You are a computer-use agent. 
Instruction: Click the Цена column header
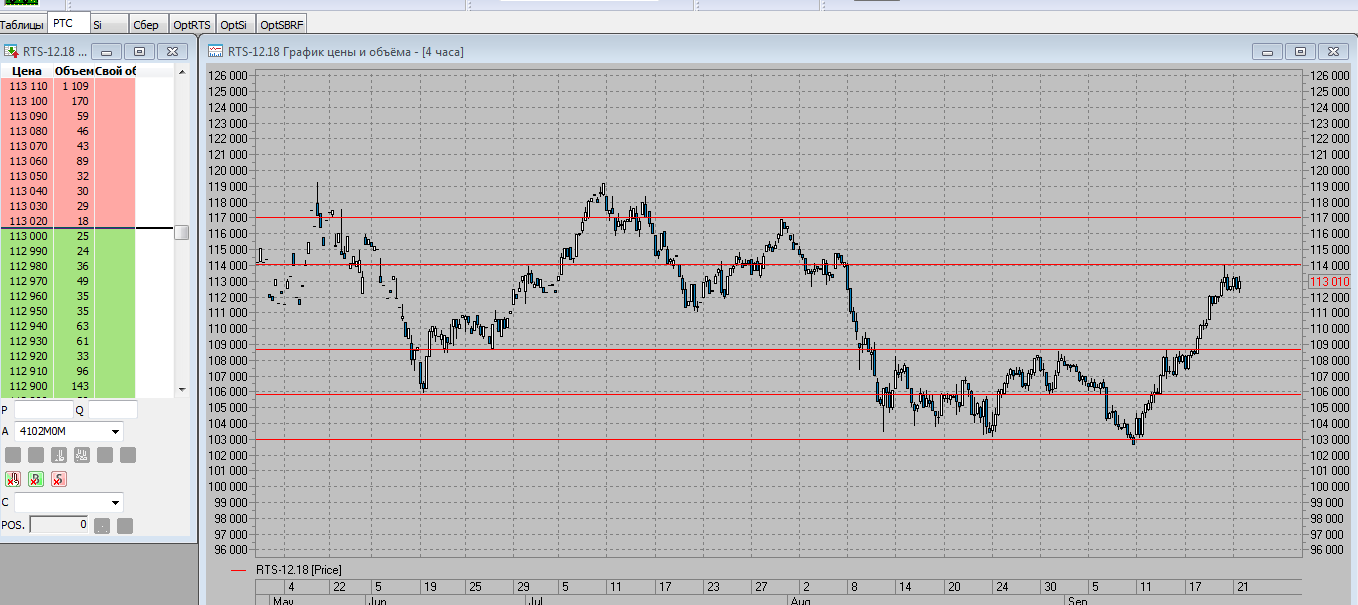tap(27, 71)
